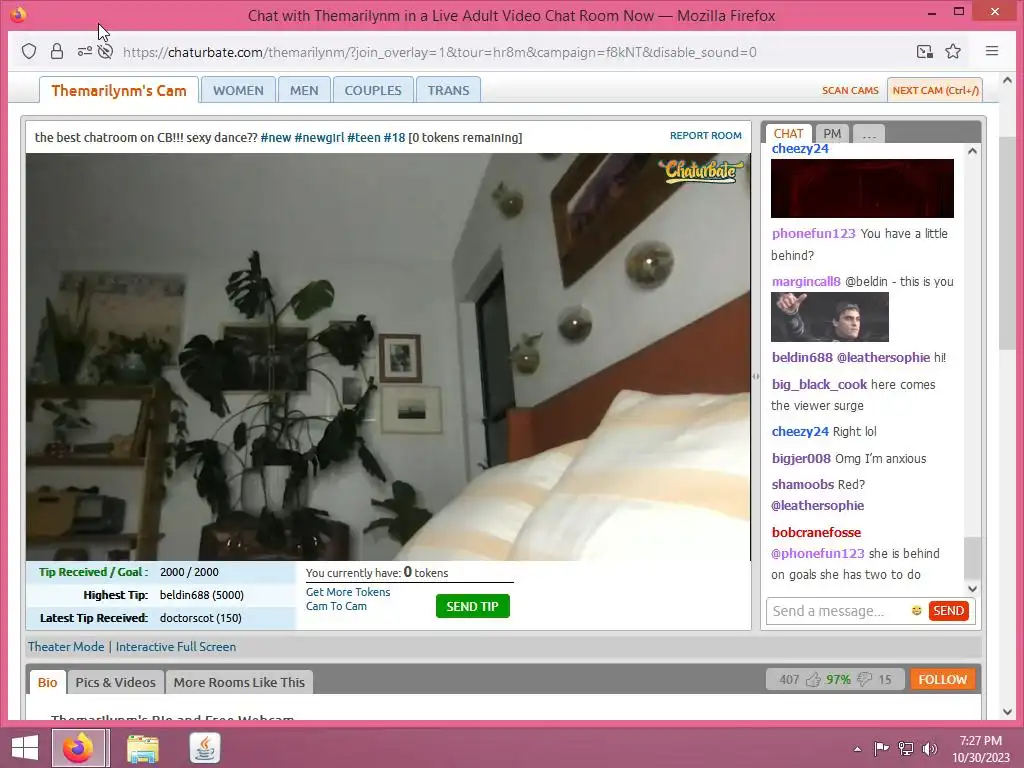Click username phonefun123 in chat
The width and height of the screenshot is (1024, 768).
click(x=813, y=233)
